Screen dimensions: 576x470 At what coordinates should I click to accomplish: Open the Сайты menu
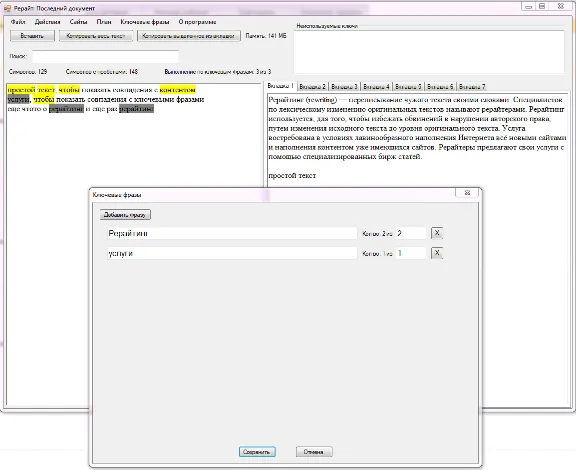(x=79, y=22)
